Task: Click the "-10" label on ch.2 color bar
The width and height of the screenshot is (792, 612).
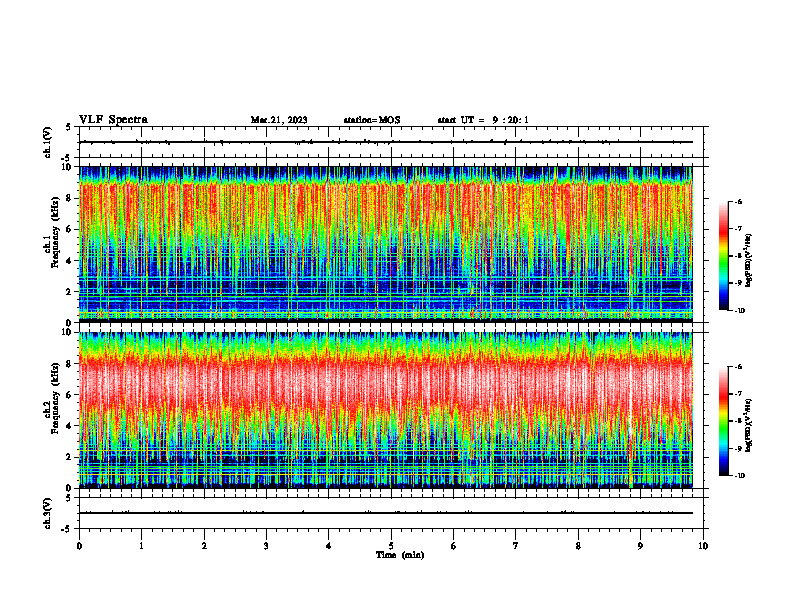Action: (738, 476)
